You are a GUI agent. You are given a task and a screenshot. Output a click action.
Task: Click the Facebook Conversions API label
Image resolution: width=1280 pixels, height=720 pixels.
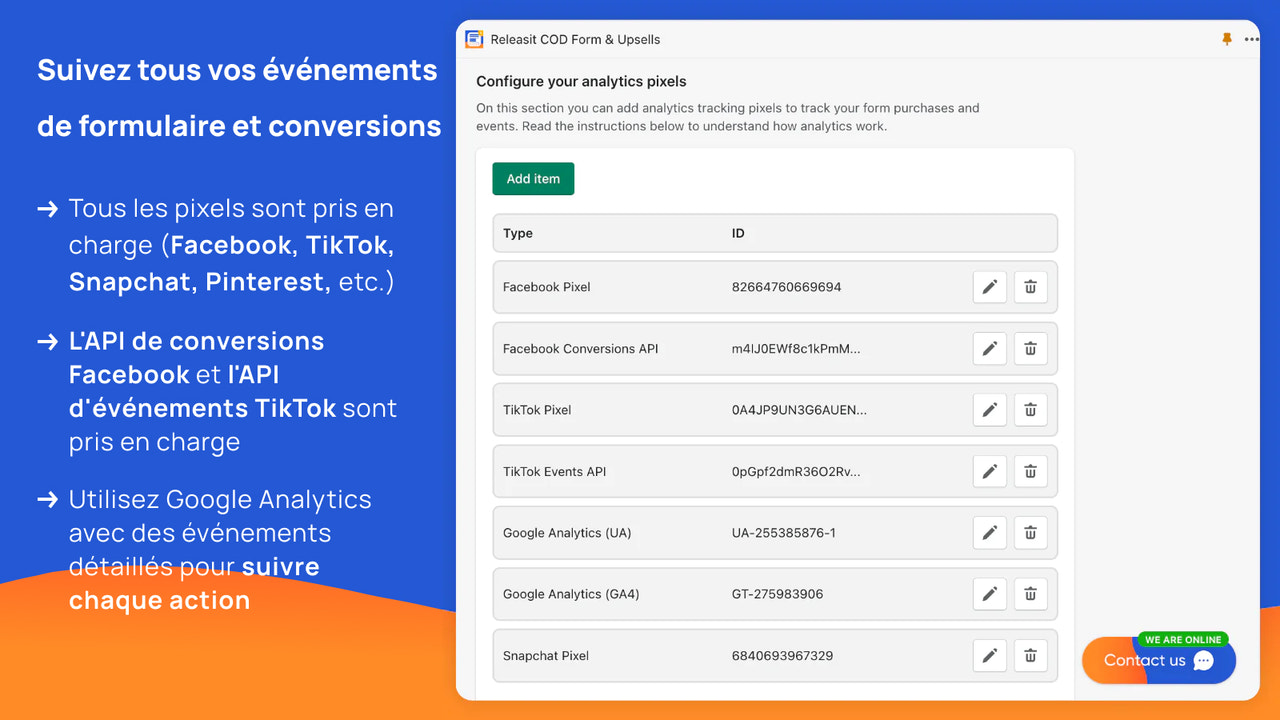(581, 349)
